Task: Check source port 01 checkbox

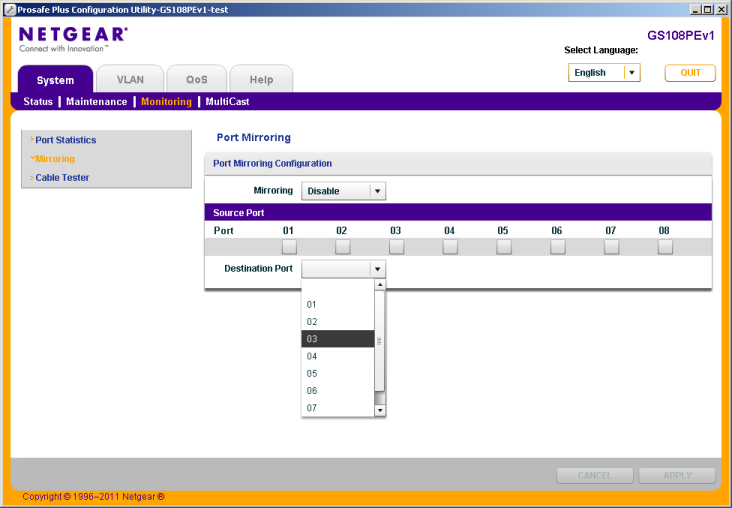Action: coord(289,247)
